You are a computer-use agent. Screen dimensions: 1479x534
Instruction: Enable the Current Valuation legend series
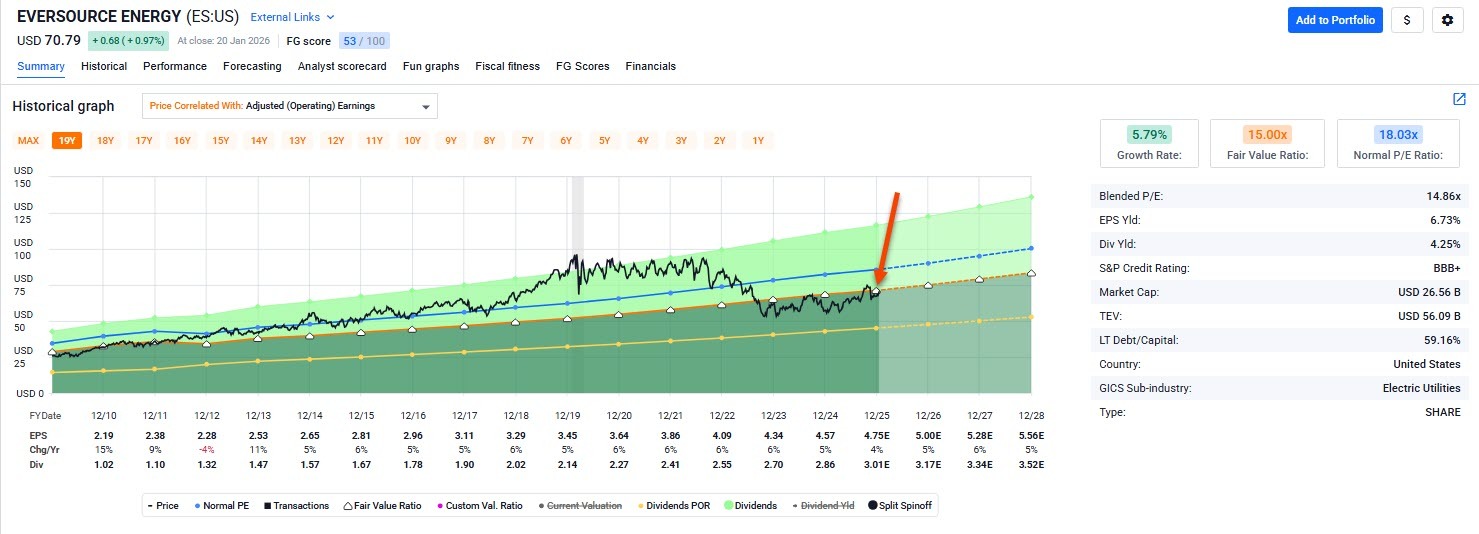pyautogui.click(x=578, y=506)
